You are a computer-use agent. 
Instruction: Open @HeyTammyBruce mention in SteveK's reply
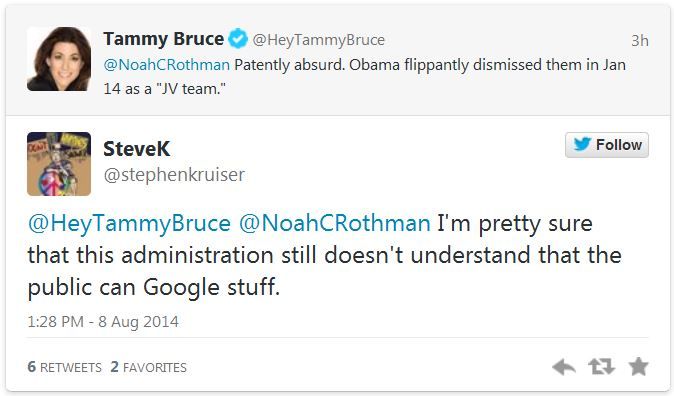(129, 224)
